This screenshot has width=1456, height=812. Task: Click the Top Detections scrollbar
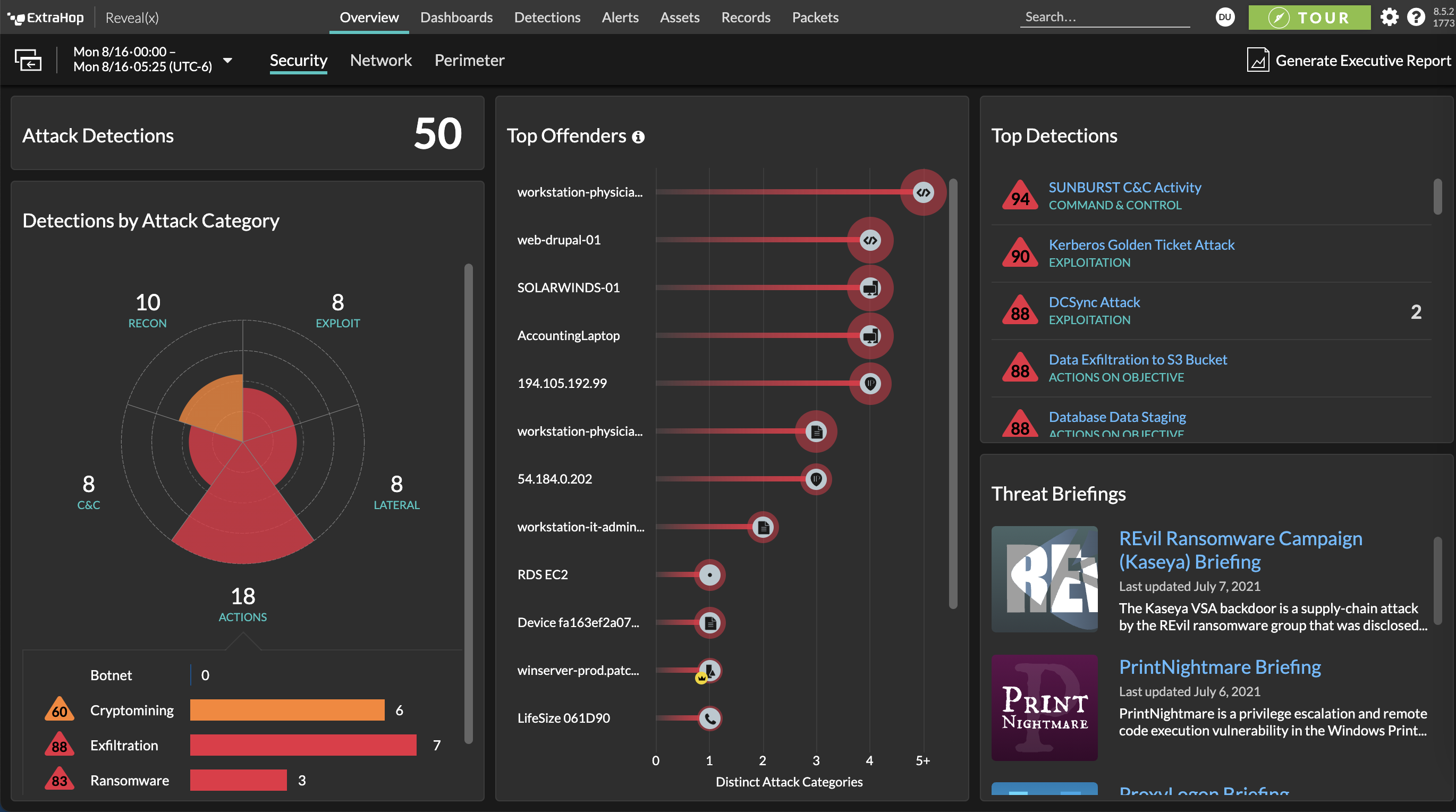[x=1437, y=197]
